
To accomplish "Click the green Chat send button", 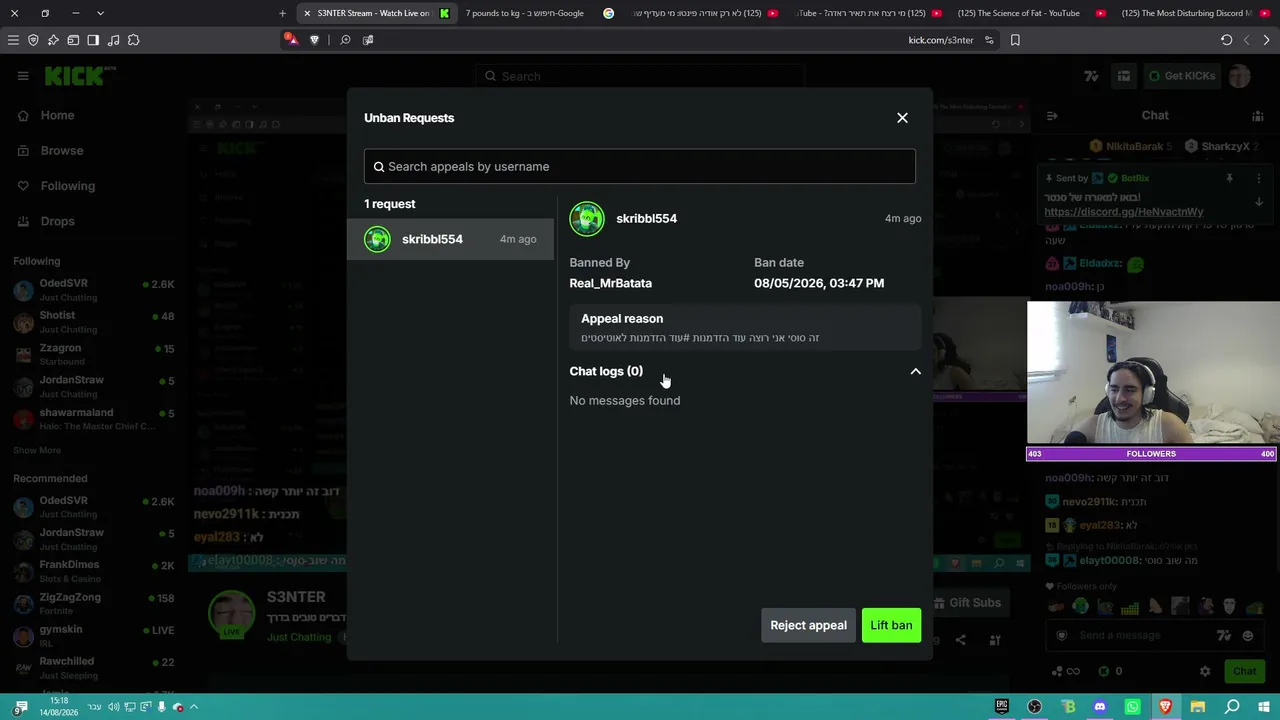I will [x=1244, y=671].
